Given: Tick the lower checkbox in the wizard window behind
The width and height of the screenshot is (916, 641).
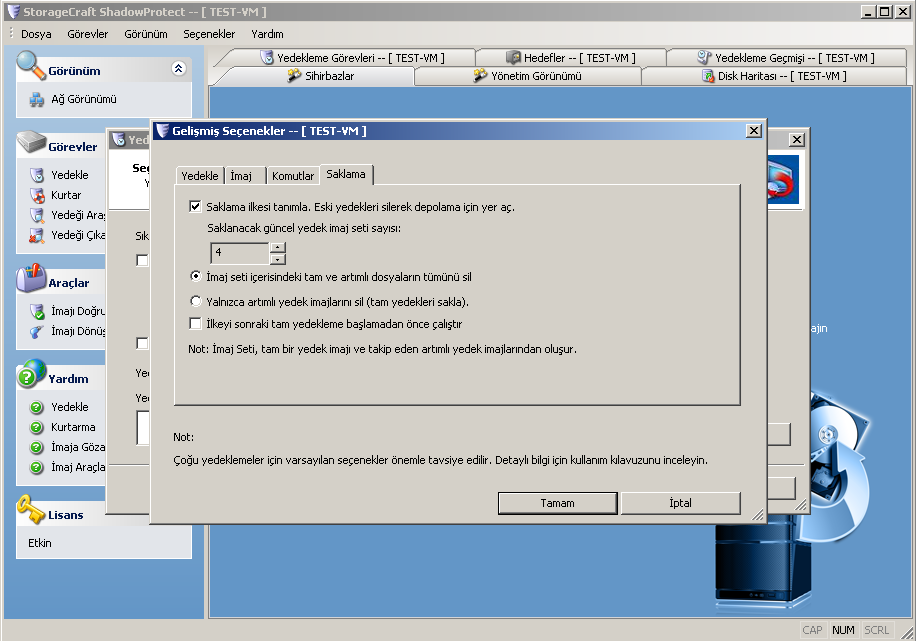Looking at the screenshot, I should pos(142,343).
